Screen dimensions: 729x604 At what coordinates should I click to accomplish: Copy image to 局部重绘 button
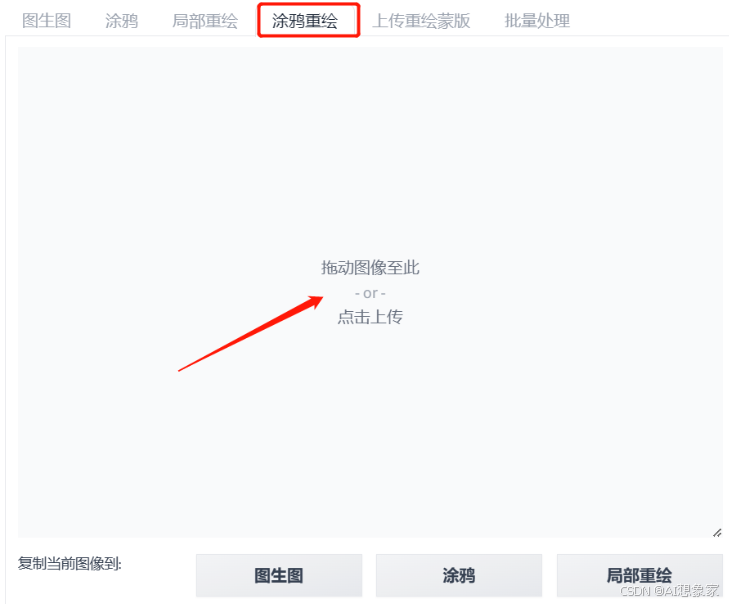coord(640,575)
